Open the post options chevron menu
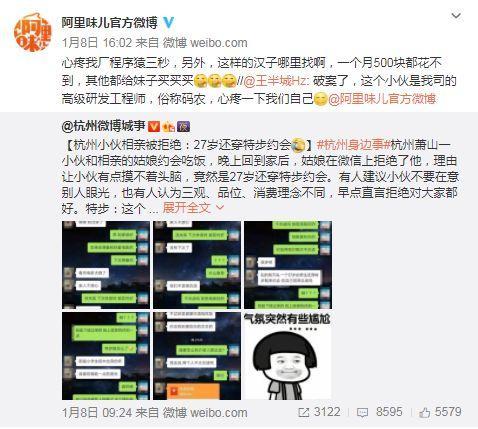 point(456,16)
